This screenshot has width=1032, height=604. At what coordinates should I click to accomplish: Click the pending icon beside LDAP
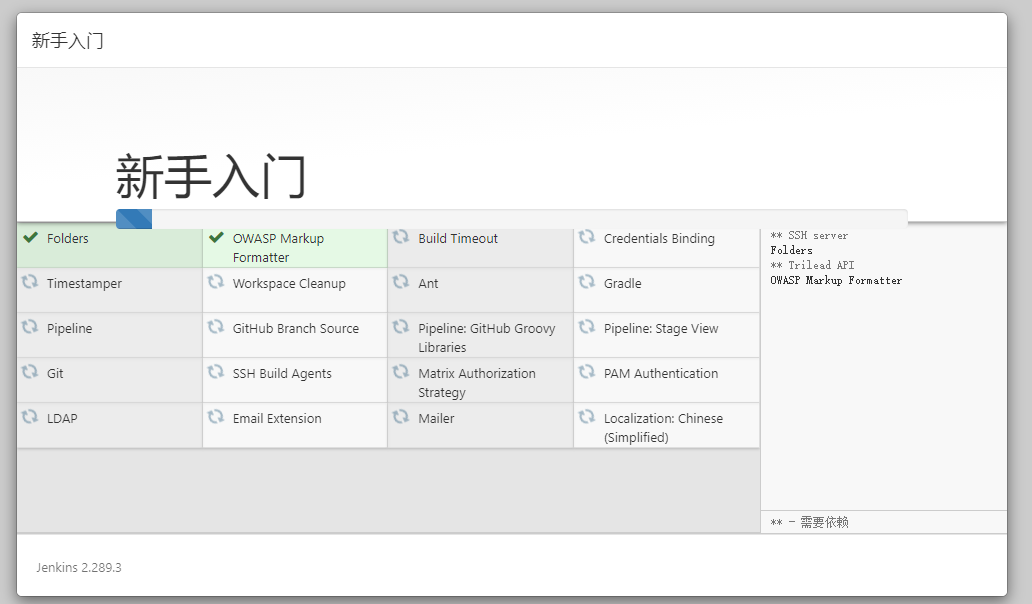[x=30, y=416]
